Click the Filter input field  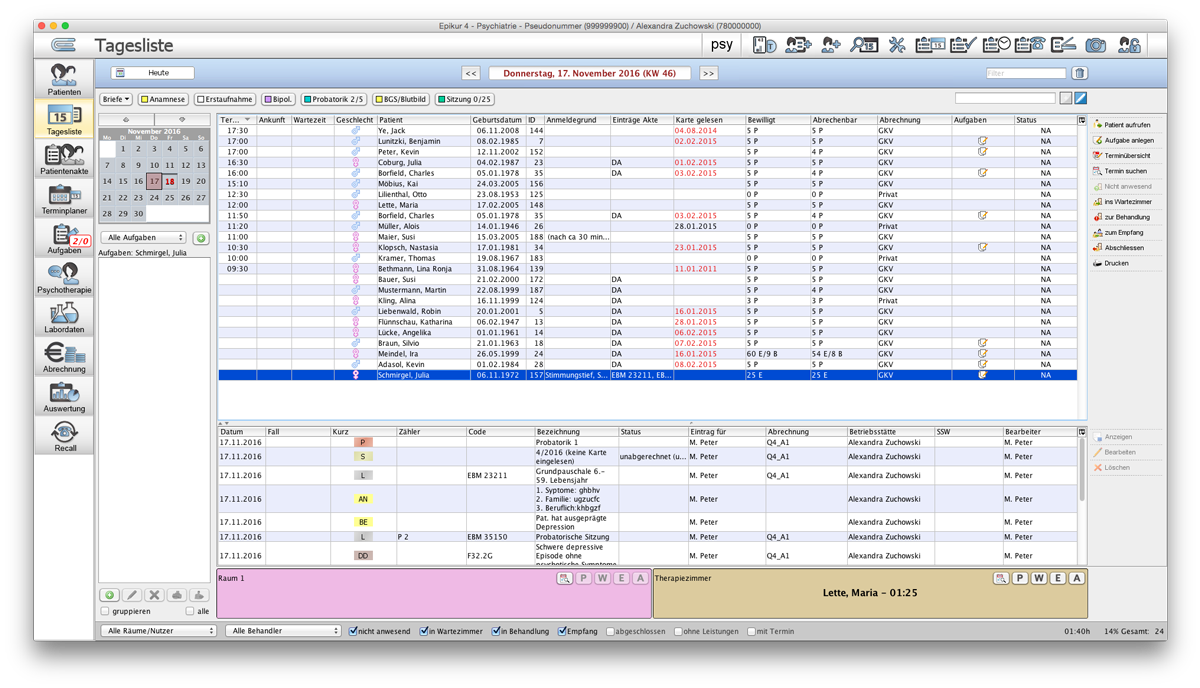point(1025,73)
